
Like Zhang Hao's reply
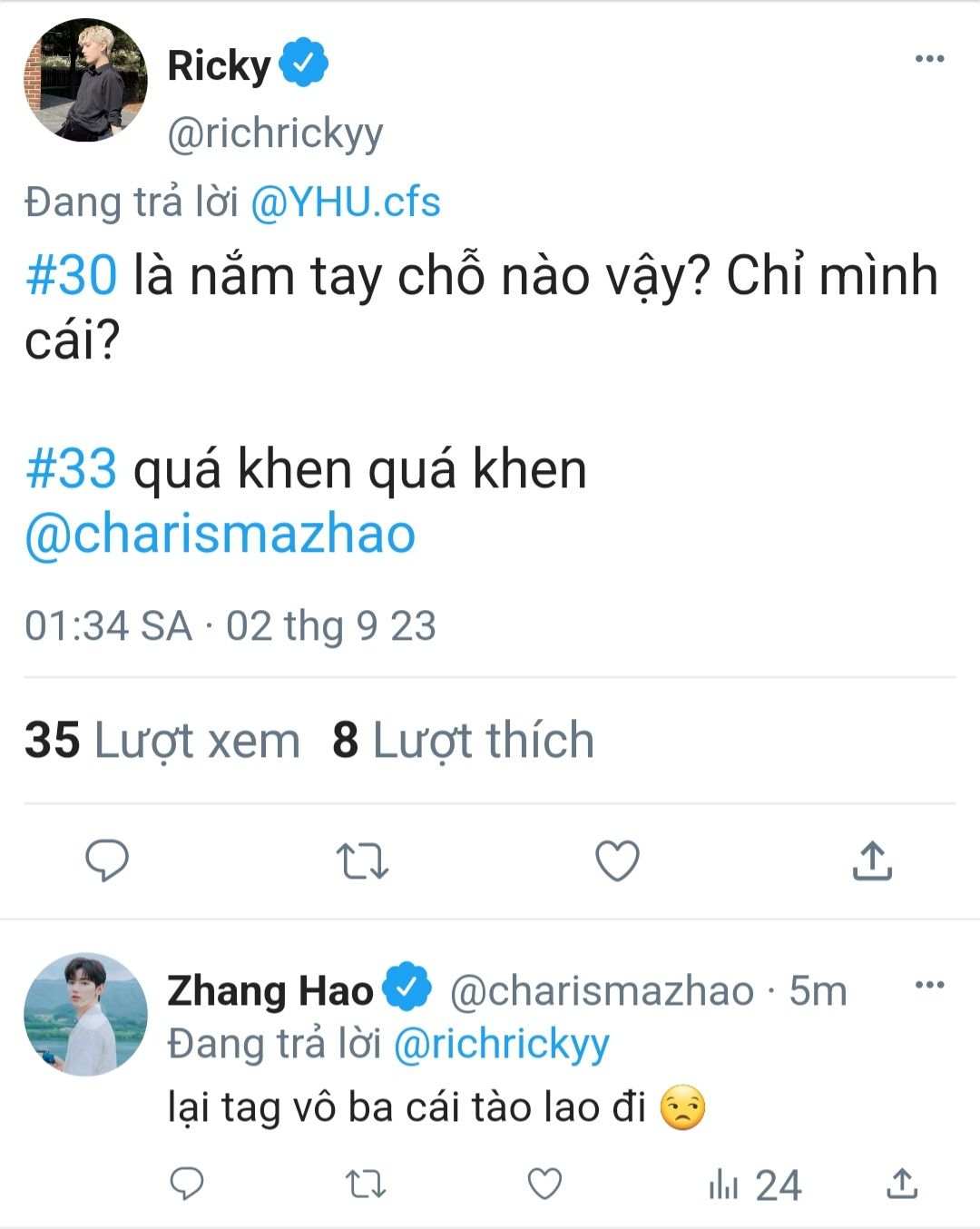coord(544,1184)
